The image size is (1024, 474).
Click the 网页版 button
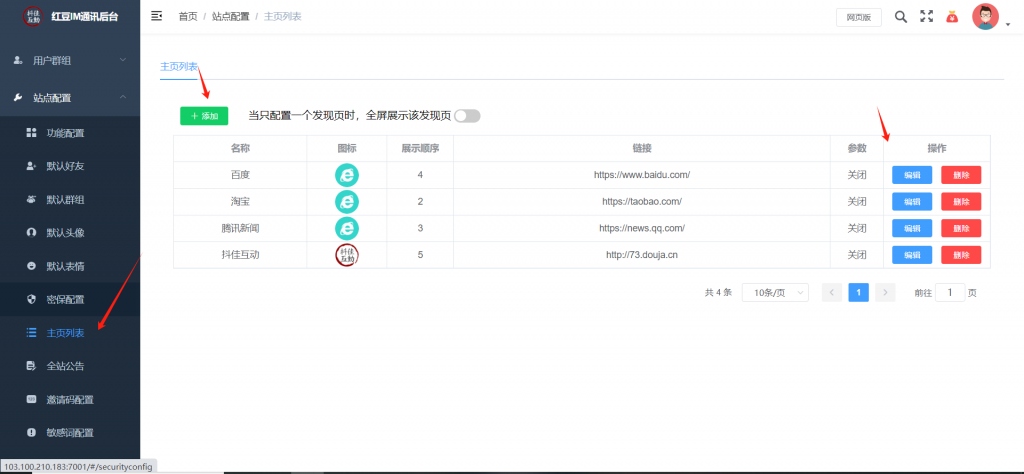858,17
